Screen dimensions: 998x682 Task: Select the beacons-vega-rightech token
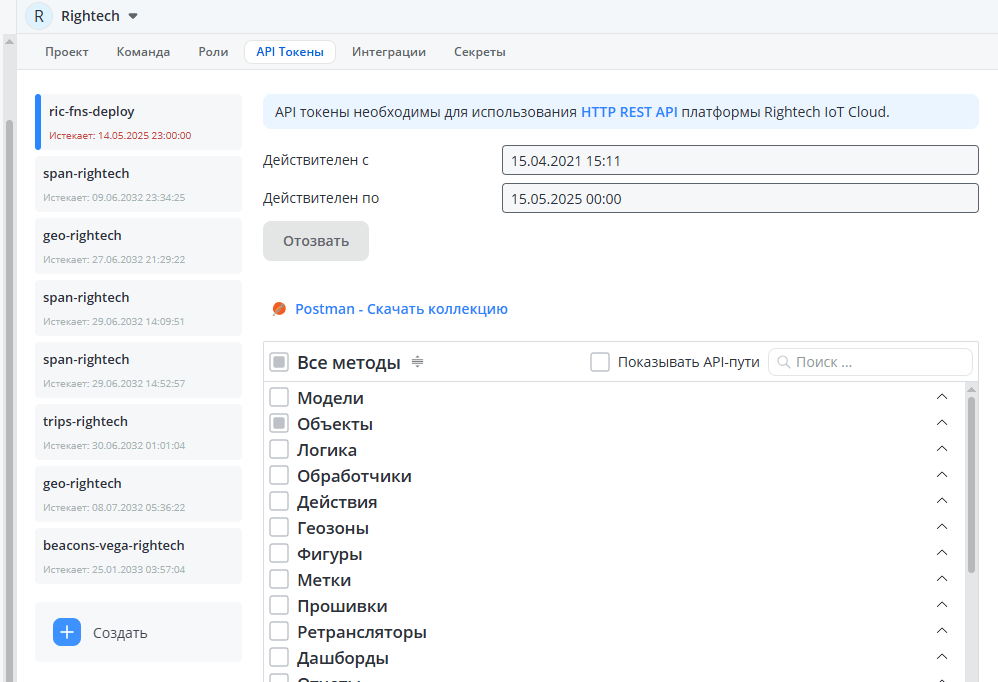click(139, 556)
